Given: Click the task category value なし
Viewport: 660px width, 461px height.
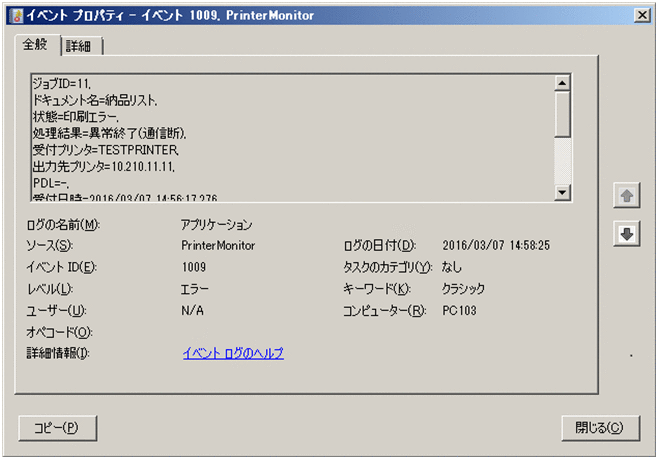Looking at the screenshot, I should 452,267.
